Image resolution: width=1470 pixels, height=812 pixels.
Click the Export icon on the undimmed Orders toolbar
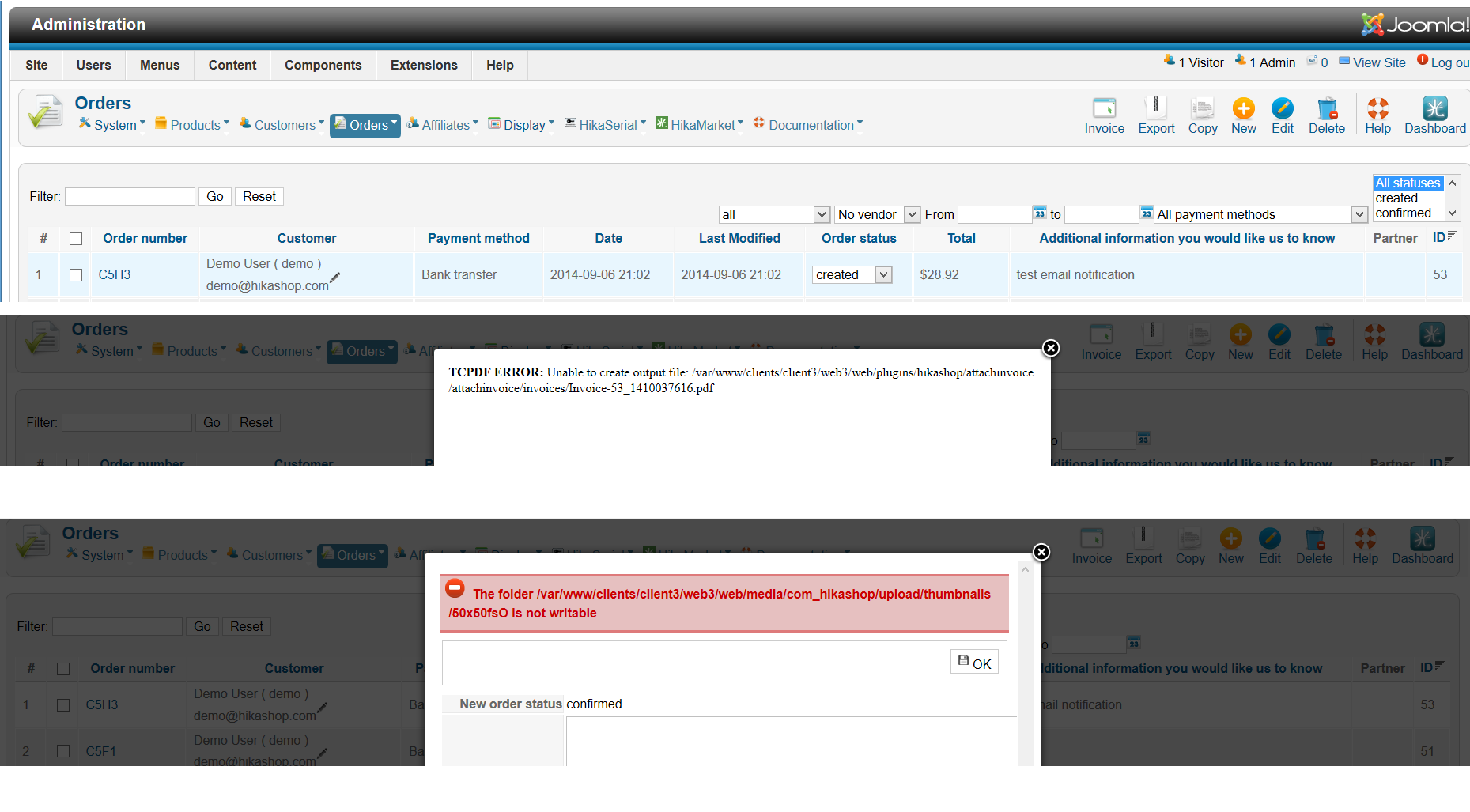[1156, 108]
